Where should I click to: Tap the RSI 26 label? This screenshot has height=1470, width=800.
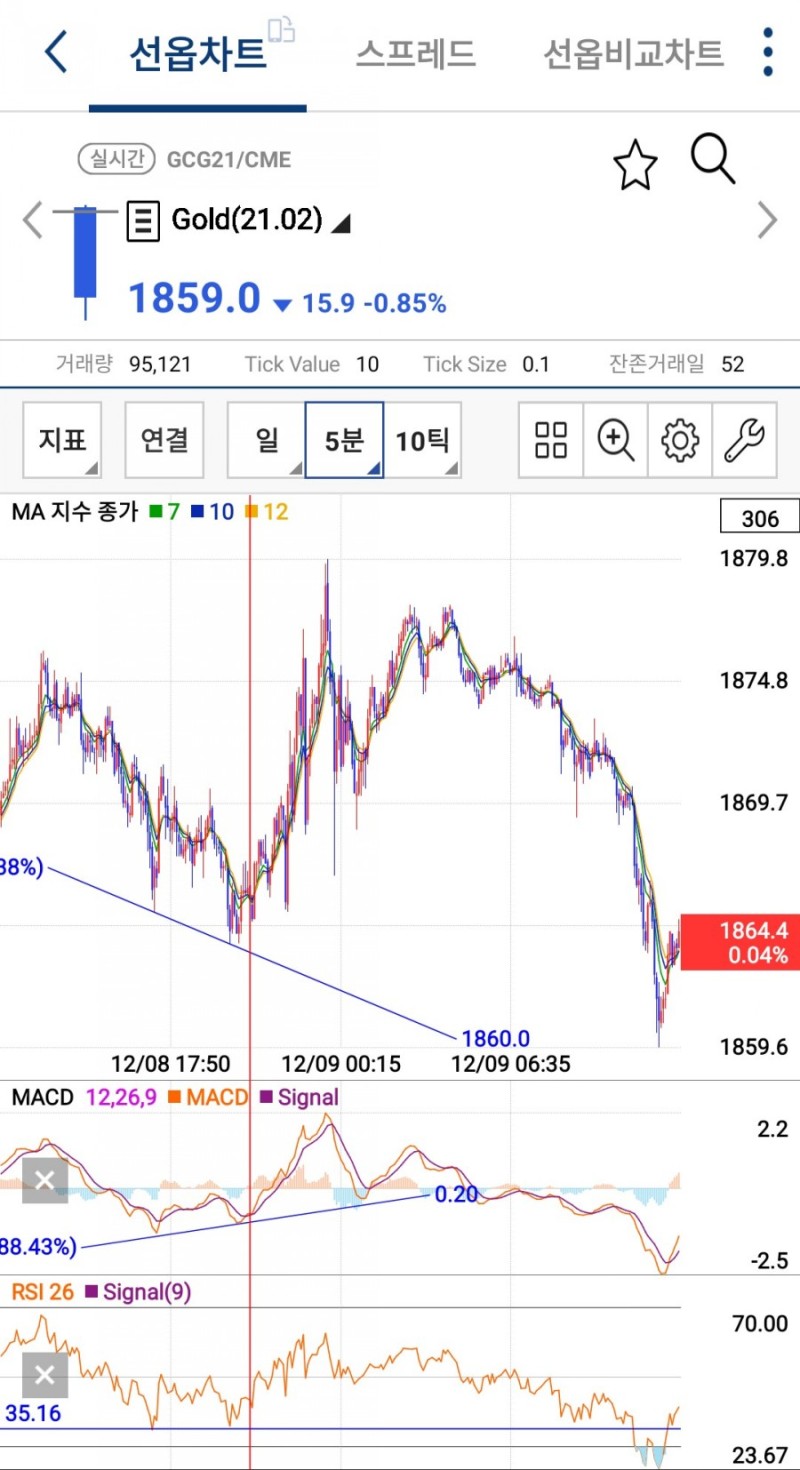coord(43,1292)
